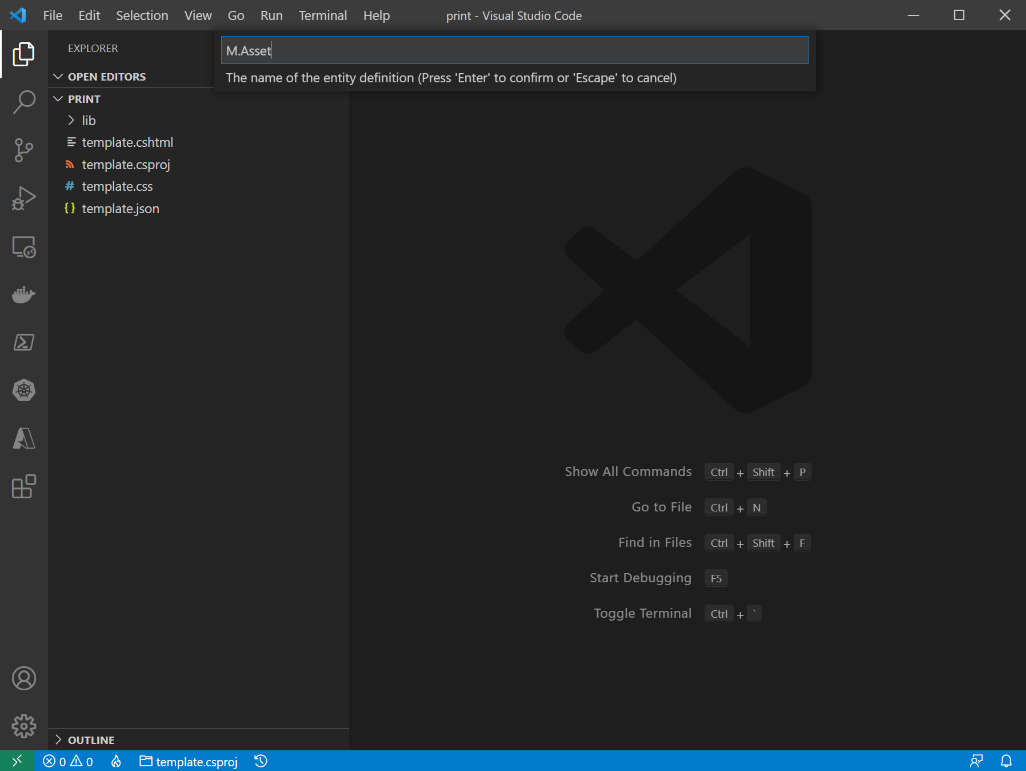This screenshot has width=1026, height=771.
Task: Open template.json file
Action: coord(120,208)
